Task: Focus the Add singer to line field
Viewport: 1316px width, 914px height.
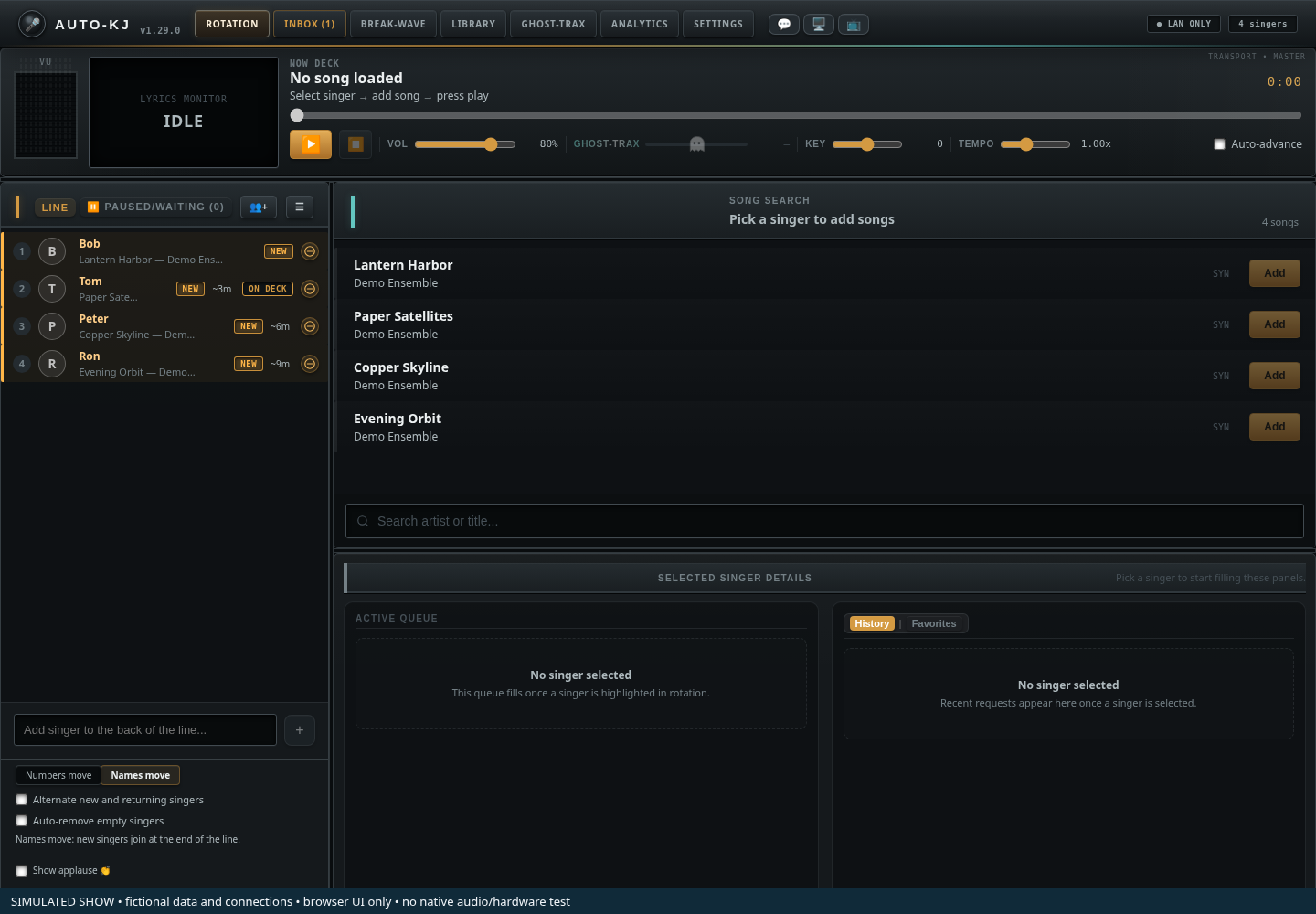Action: coord(145,730)
